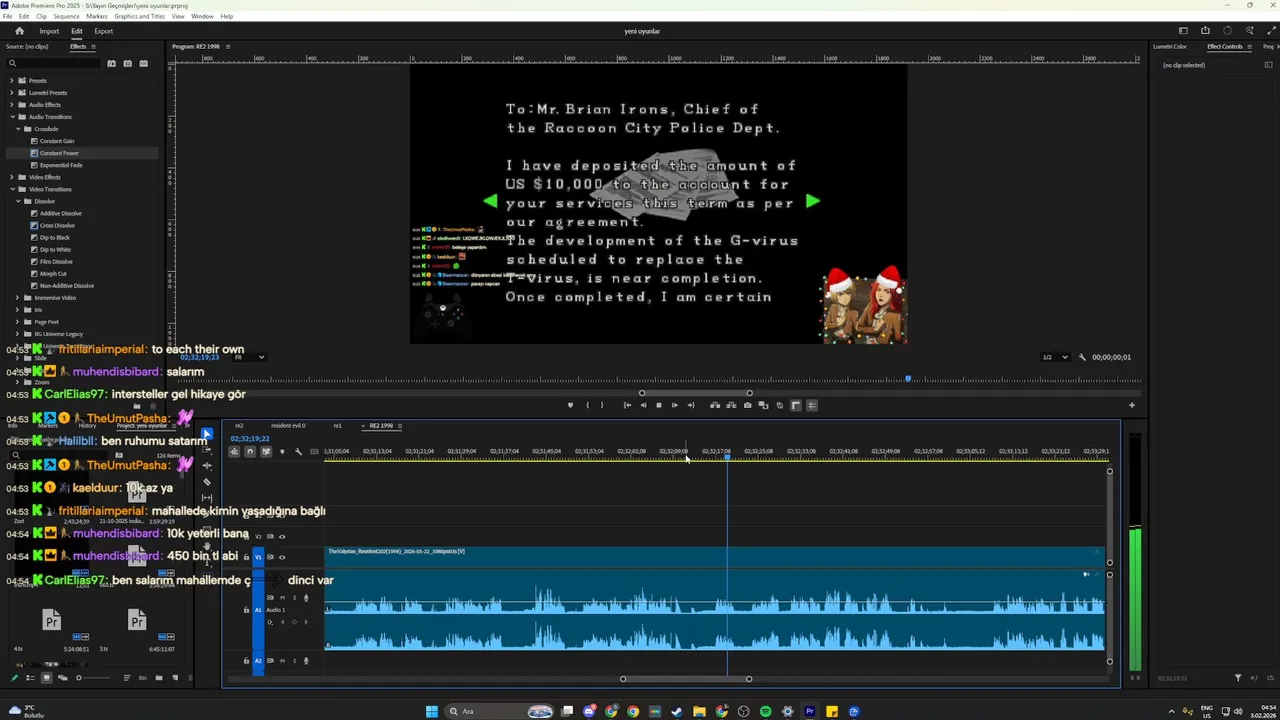Add marker in Program monitor
This screenshot has width=1280, height=720.
click(x=570, y=405)
